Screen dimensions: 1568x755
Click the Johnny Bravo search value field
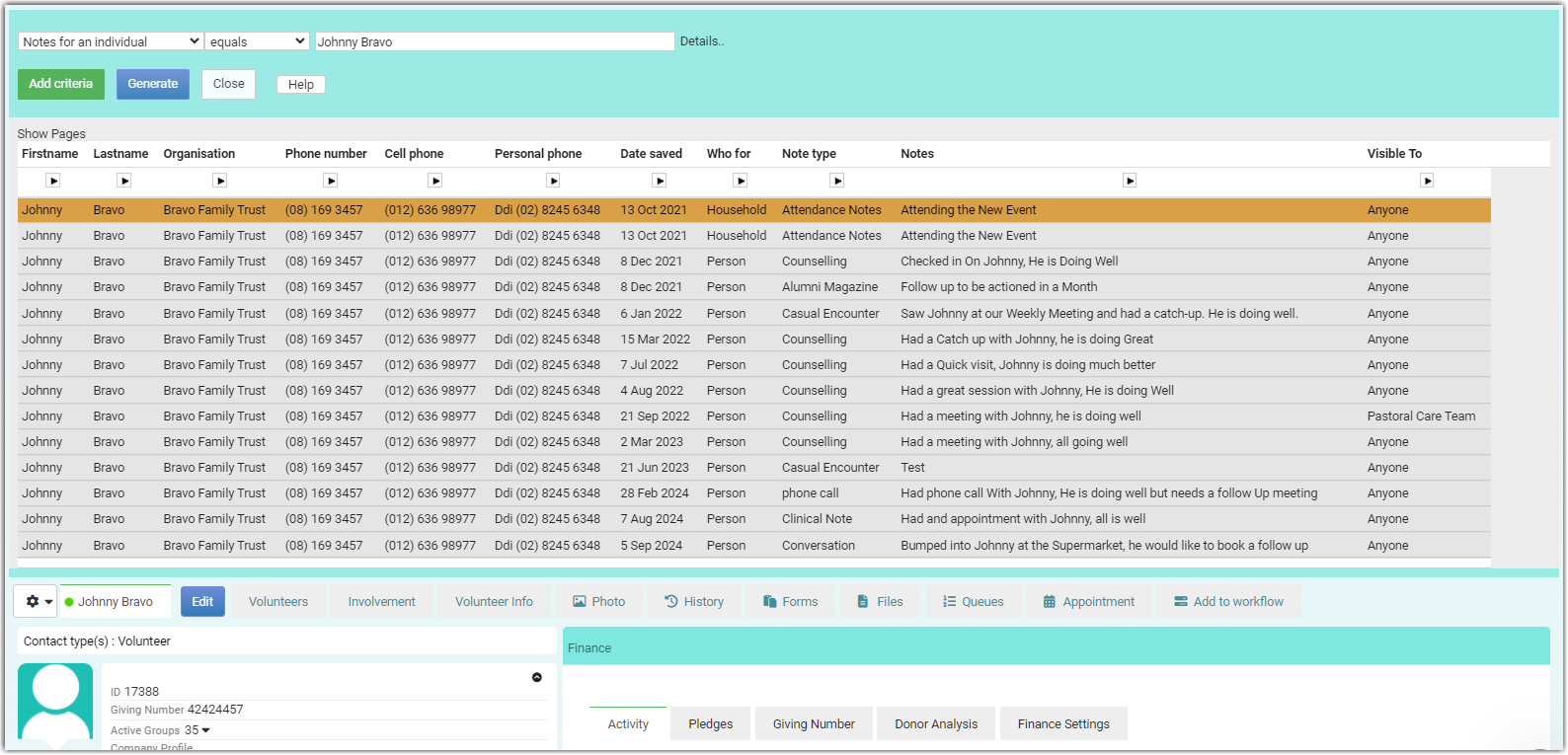click(x=494, y=41)
